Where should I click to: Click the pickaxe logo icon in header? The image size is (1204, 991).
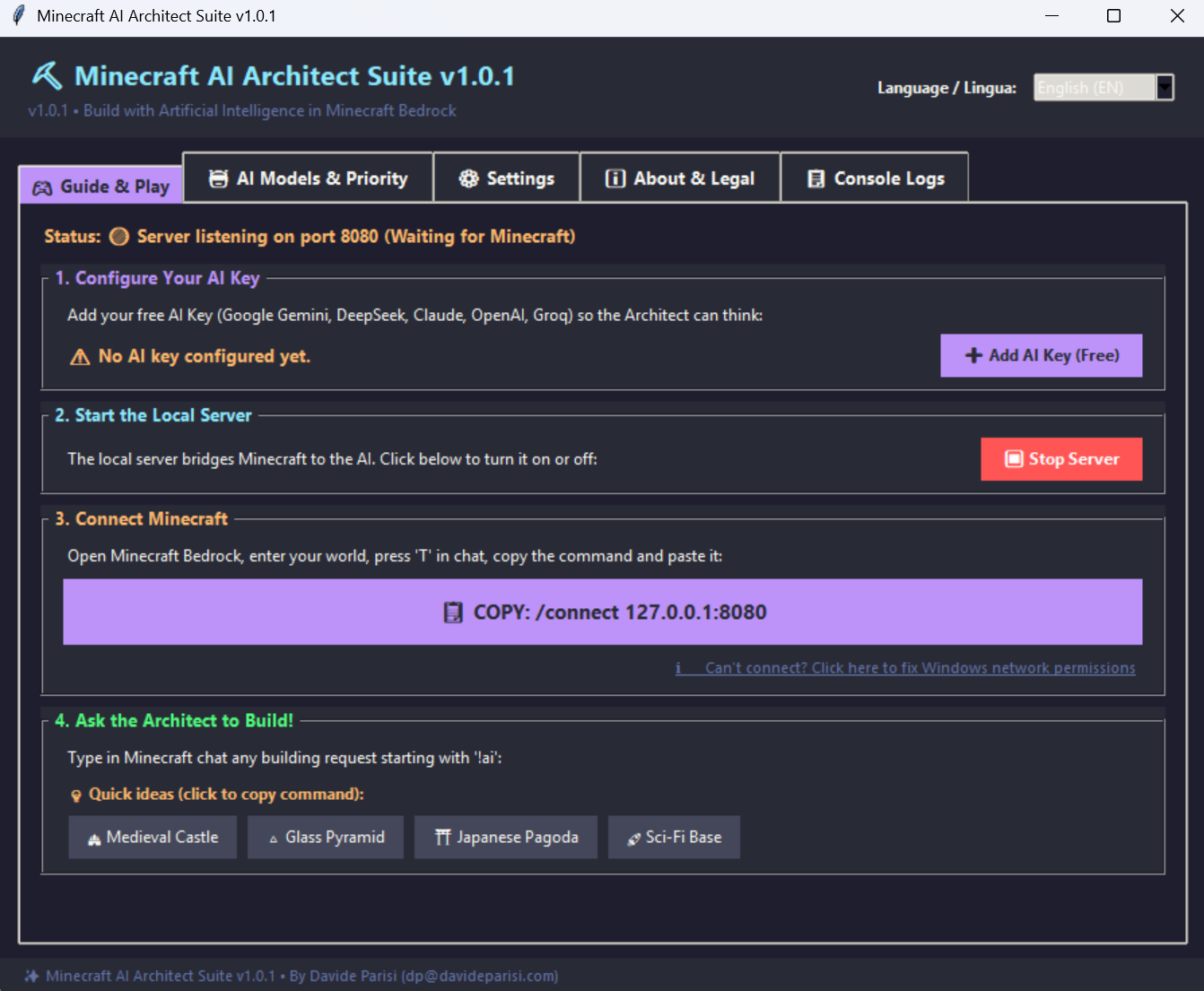47,76
